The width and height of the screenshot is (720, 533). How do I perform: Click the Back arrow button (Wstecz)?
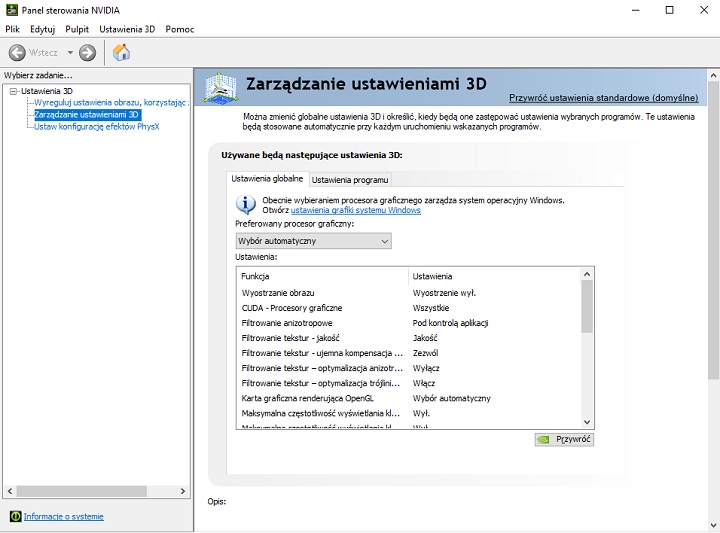pyautogui.click(x=18, y=52)
